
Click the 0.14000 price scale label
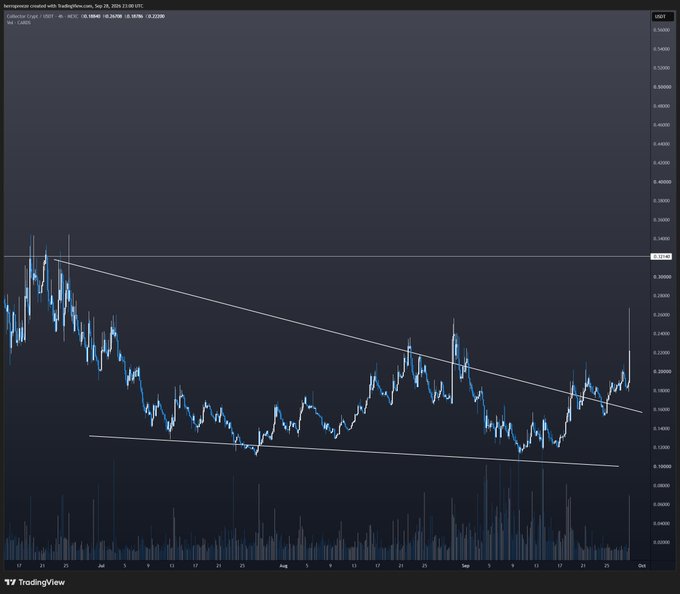click(661, 429)
